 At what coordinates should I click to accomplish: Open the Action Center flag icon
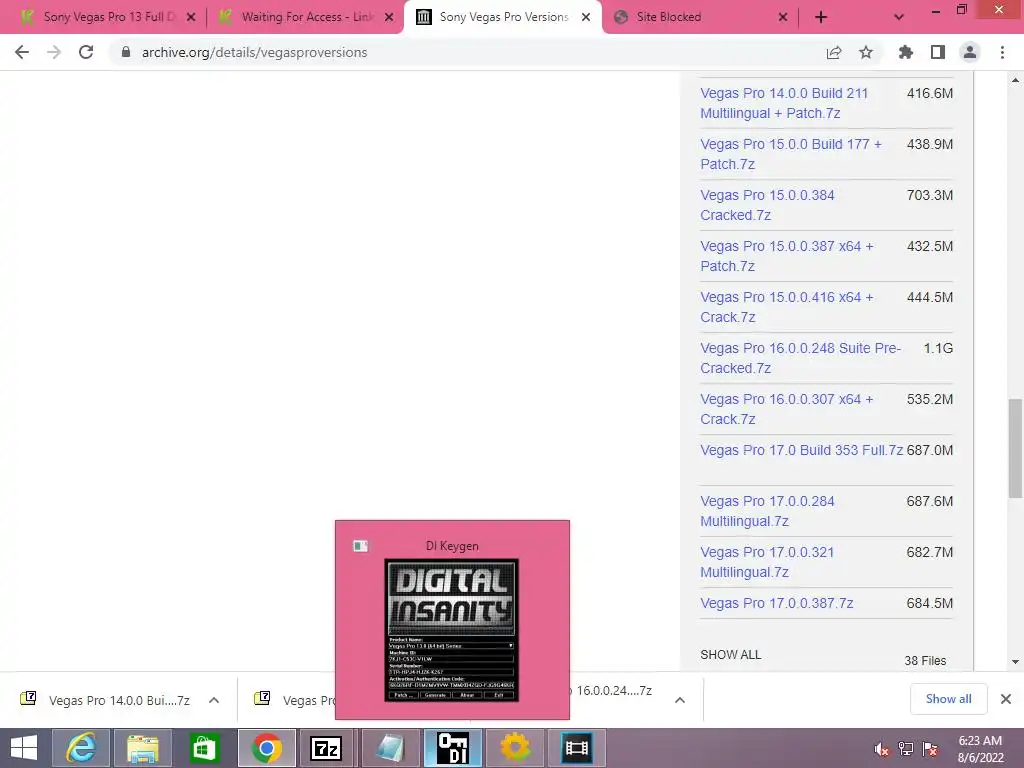point(930,749)
